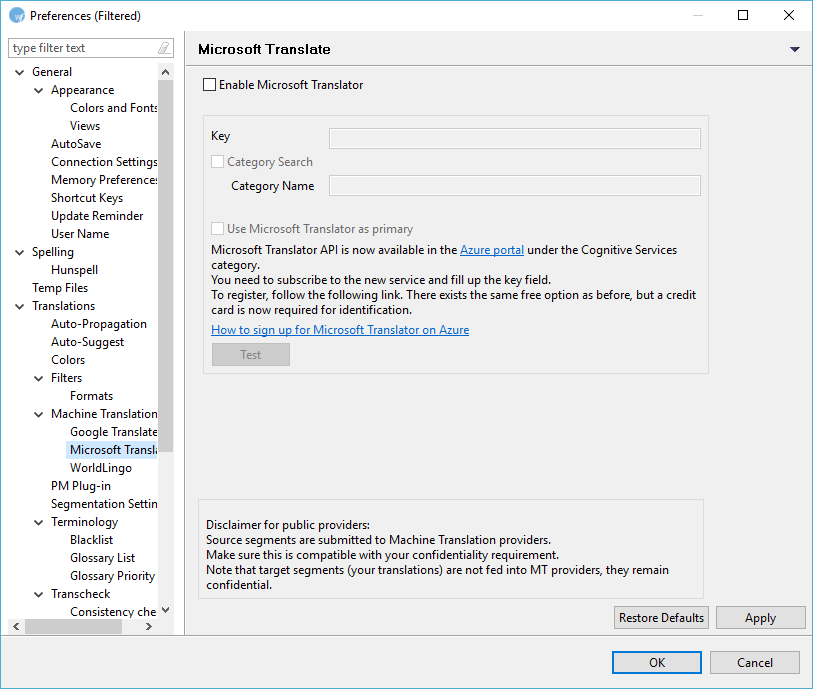Enable Microsoft Translator checkbox
This screenshot has height=689, width=813.
tap(210, 85)
